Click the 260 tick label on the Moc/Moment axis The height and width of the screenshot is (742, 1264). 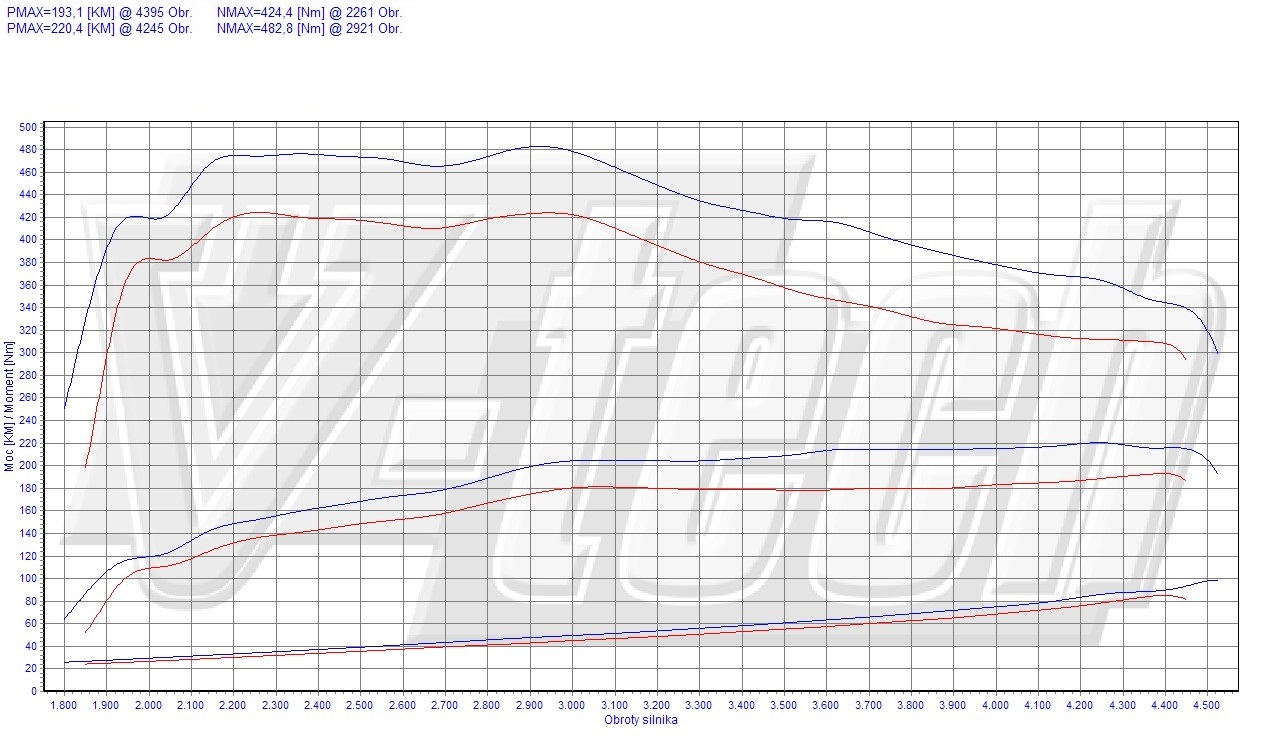(27, 398)
